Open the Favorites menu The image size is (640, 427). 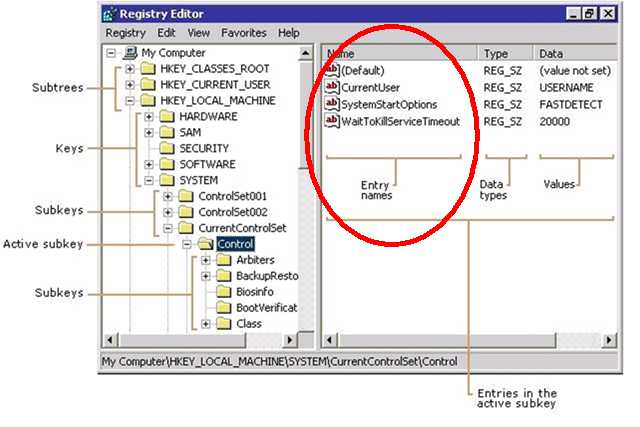tap(244, 33)
